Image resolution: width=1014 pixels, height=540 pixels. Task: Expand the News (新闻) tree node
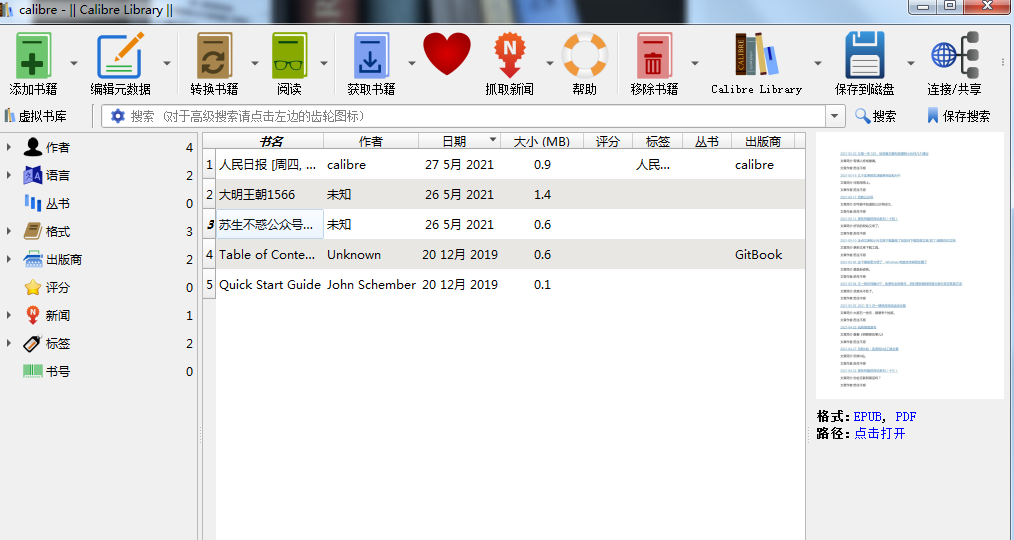8,315
